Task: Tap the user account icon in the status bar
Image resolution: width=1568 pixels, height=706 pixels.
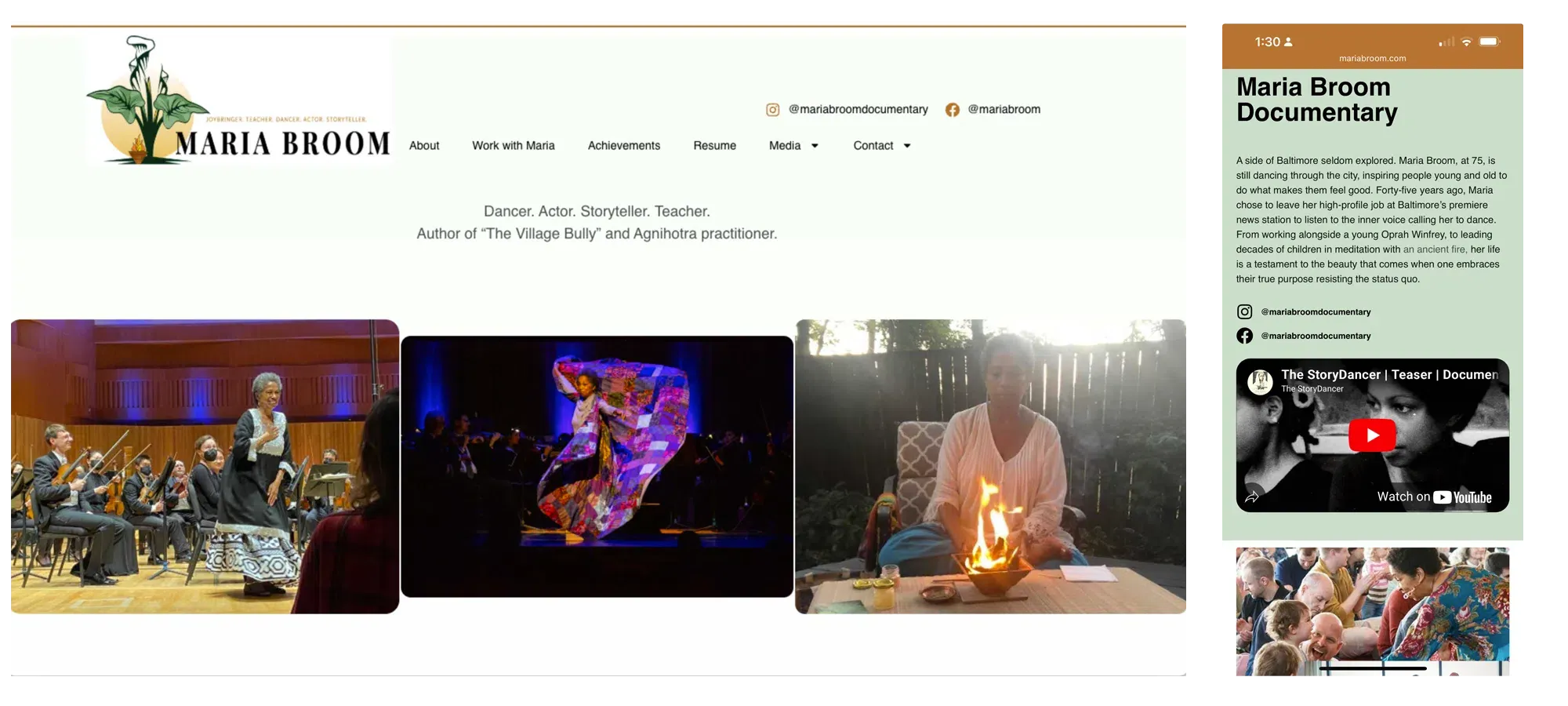Action: (1287, 42)
